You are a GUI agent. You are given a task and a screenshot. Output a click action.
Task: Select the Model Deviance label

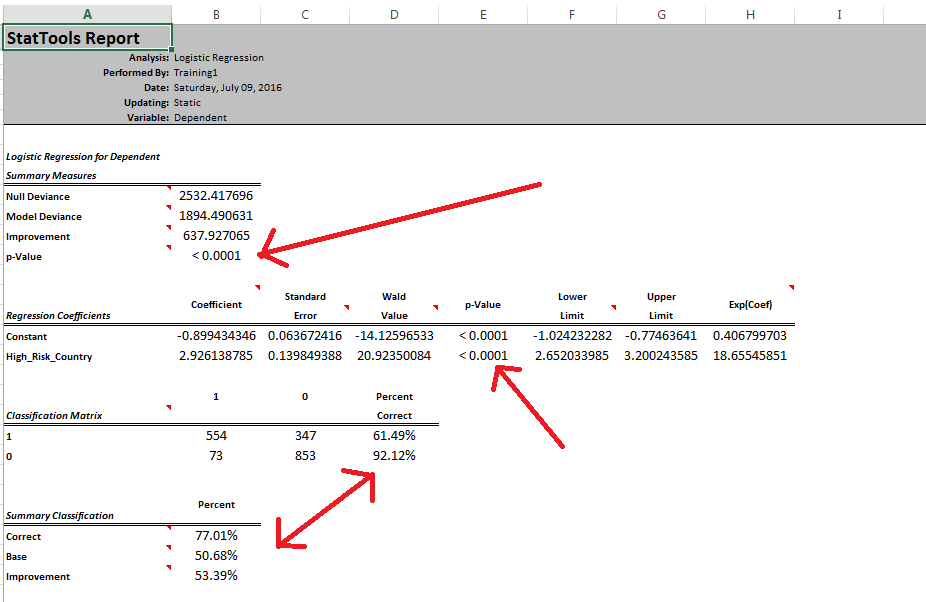tap(44, 217)
